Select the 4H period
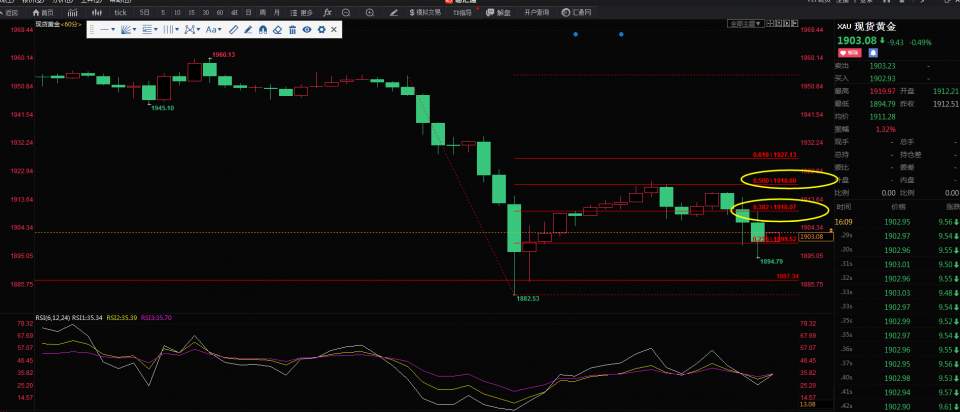The height and width of the screenshot is (412, 960). point(234,12)
